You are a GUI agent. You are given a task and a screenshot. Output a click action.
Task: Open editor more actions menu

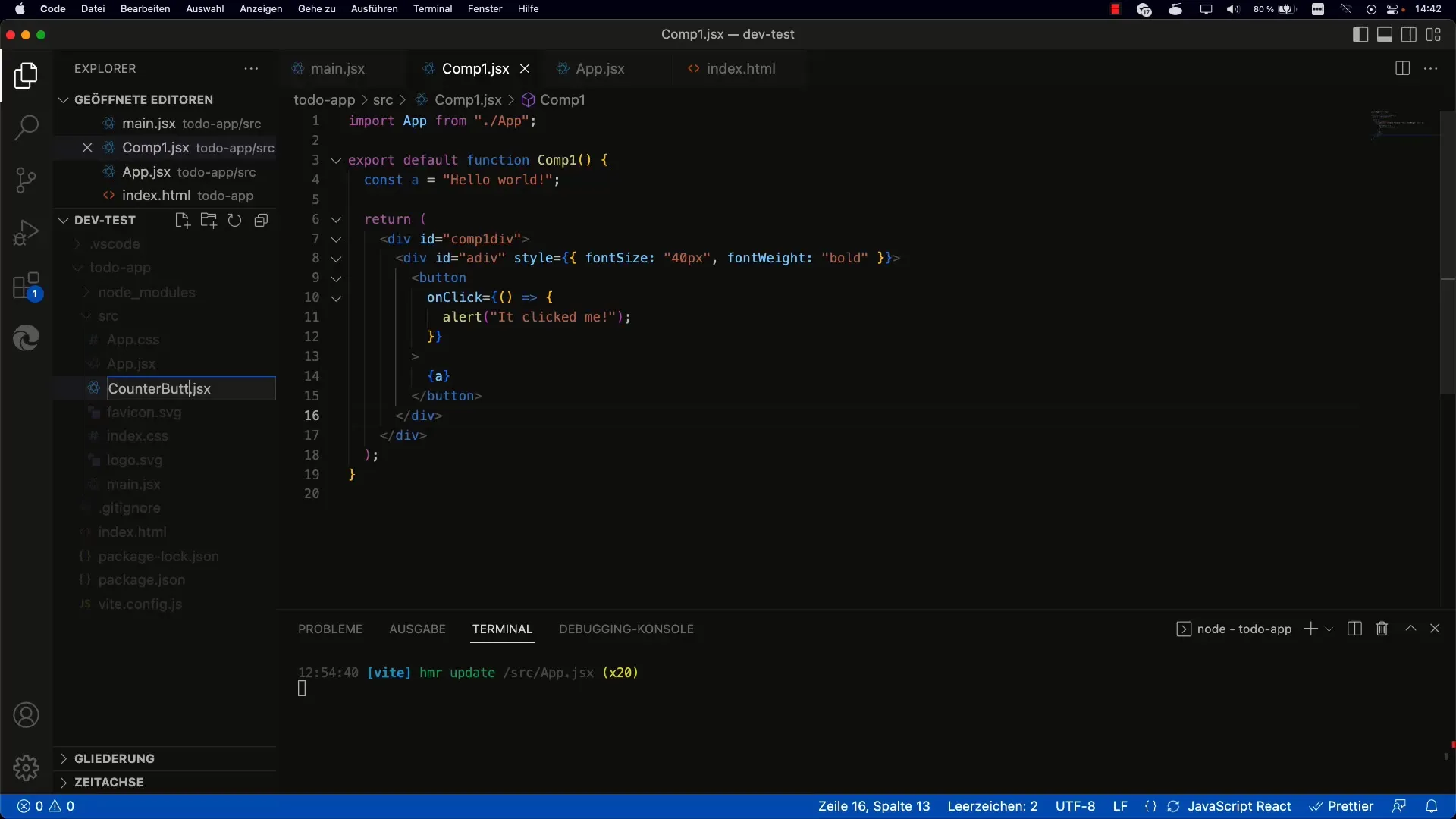pos(1431,69)
